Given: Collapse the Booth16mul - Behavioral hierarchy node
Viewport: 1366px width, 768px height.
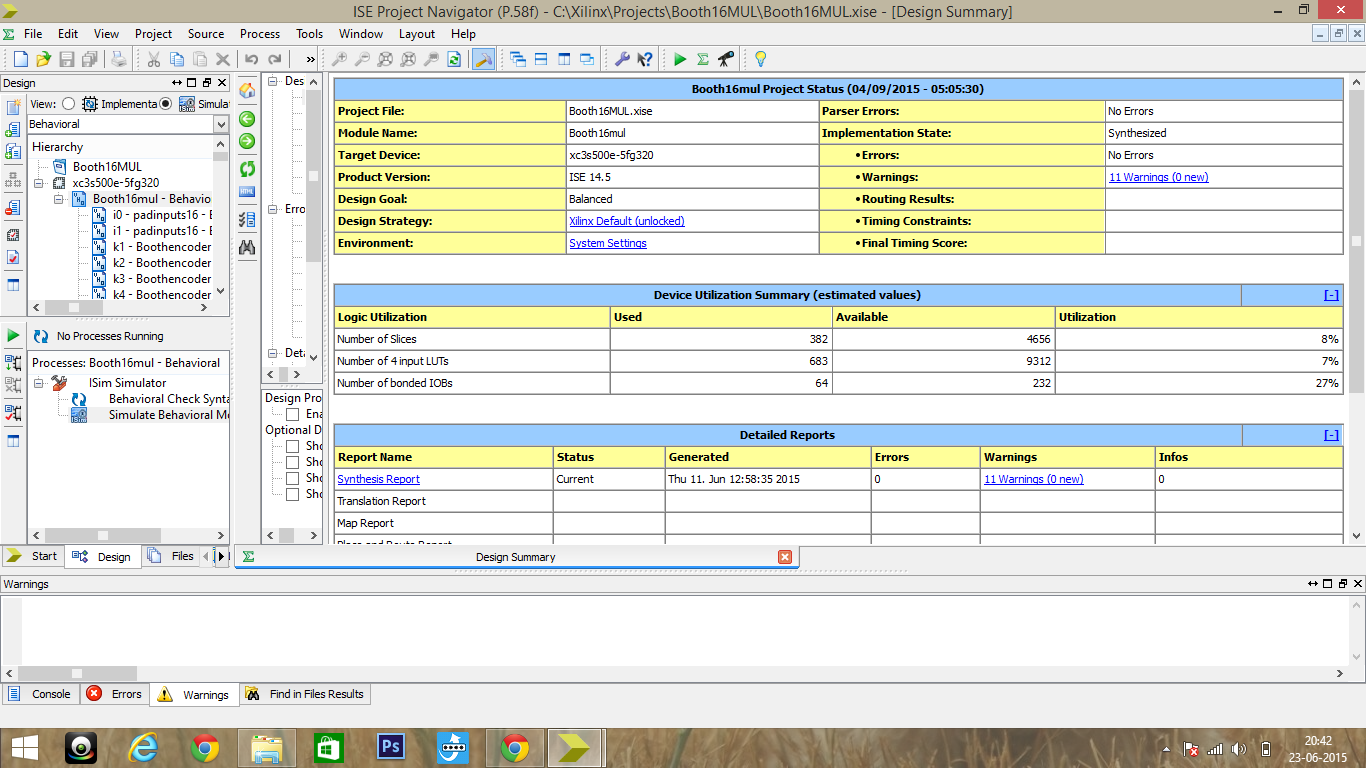Looking at the screenshot, I should (60, 199).
